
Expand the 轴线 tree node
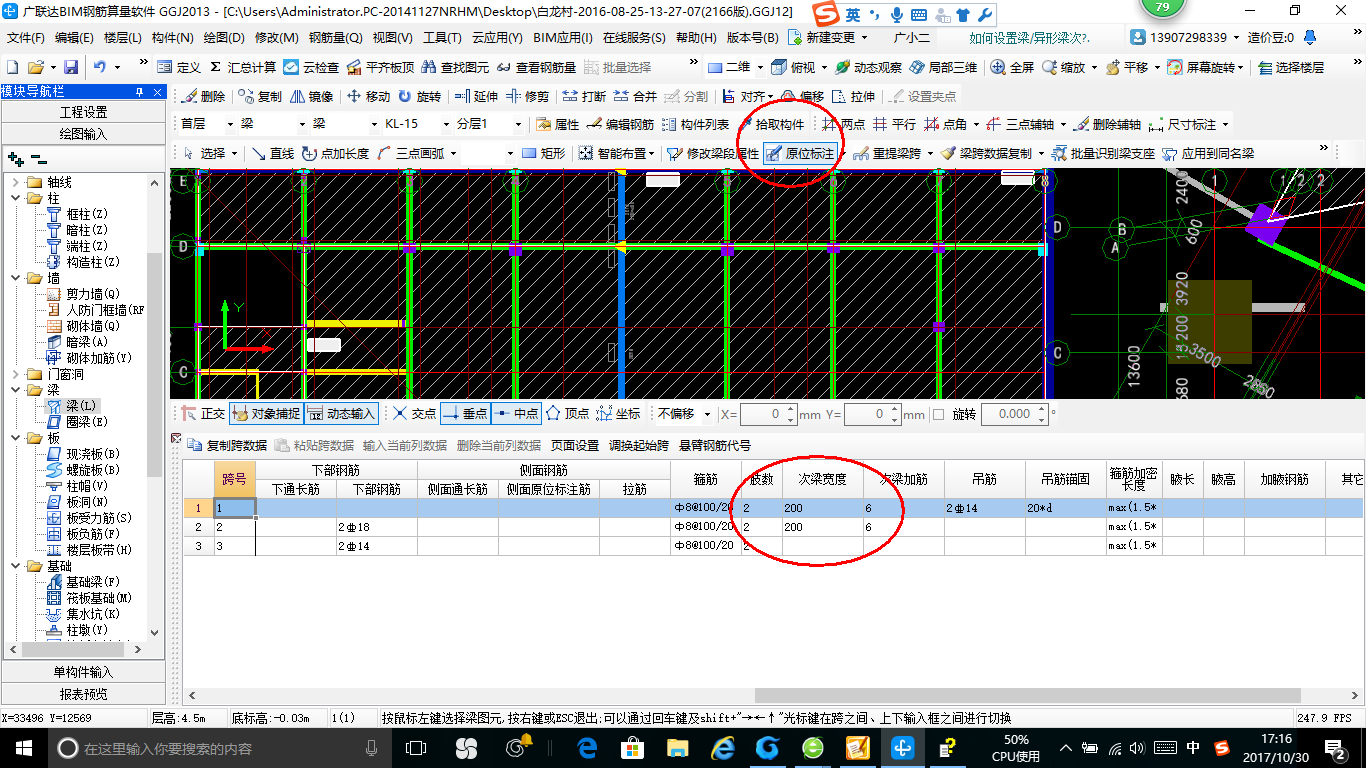[x=16, y=182]
